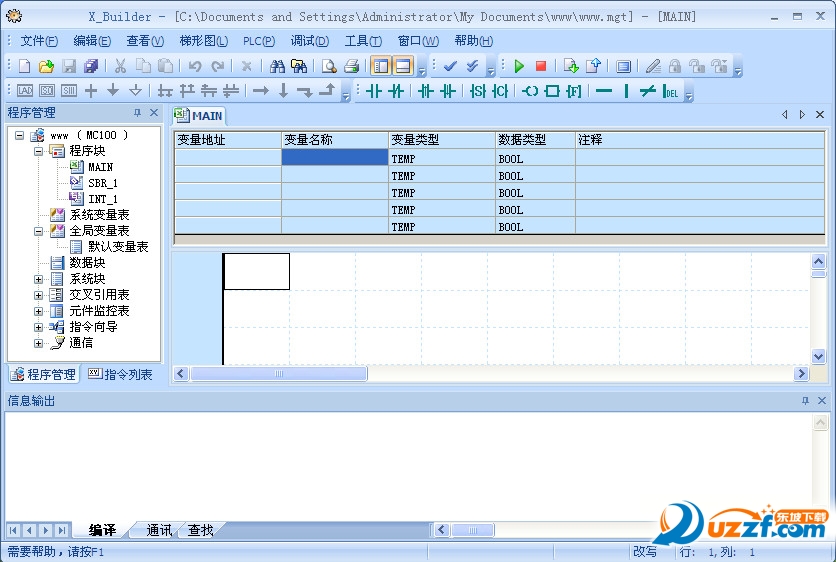Pin the 信息输出 panel
This screenshot has width=836, height=562.
(x=805, y=400)
